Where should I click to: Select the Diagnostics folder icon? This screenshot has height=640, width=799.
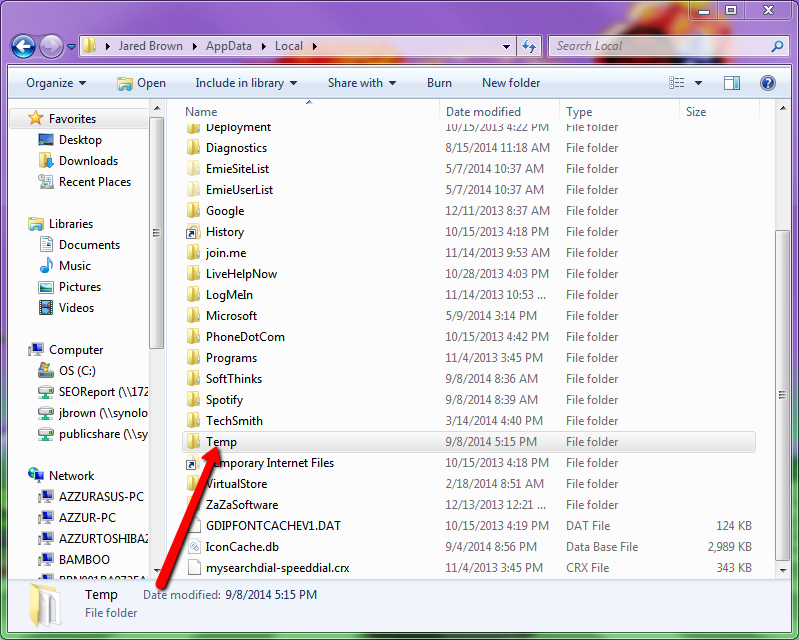click(x=193, y=148)
